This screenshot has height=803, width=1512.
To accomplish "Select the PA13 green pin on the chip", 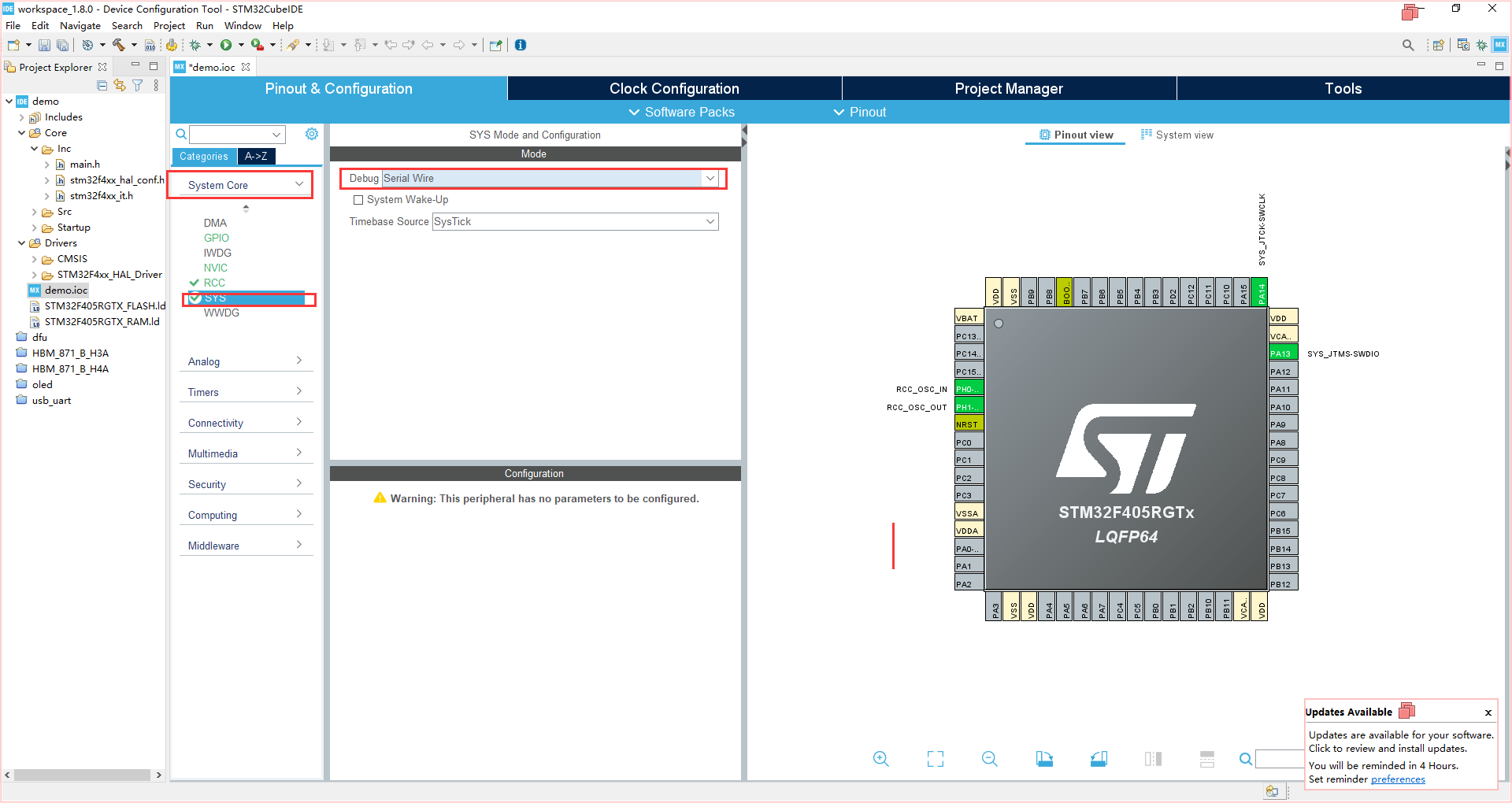I will coord(1283,353).
